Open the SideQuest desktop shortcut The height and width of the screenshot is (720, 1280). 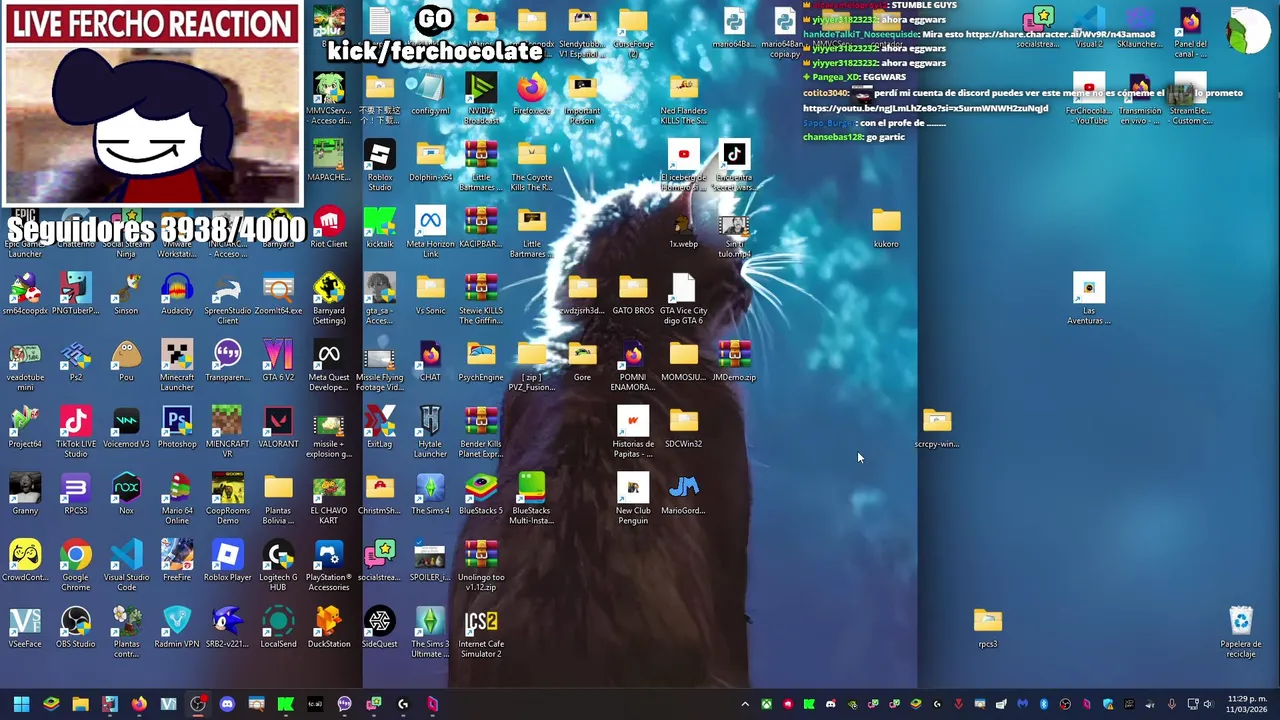(x=379, y=628)
